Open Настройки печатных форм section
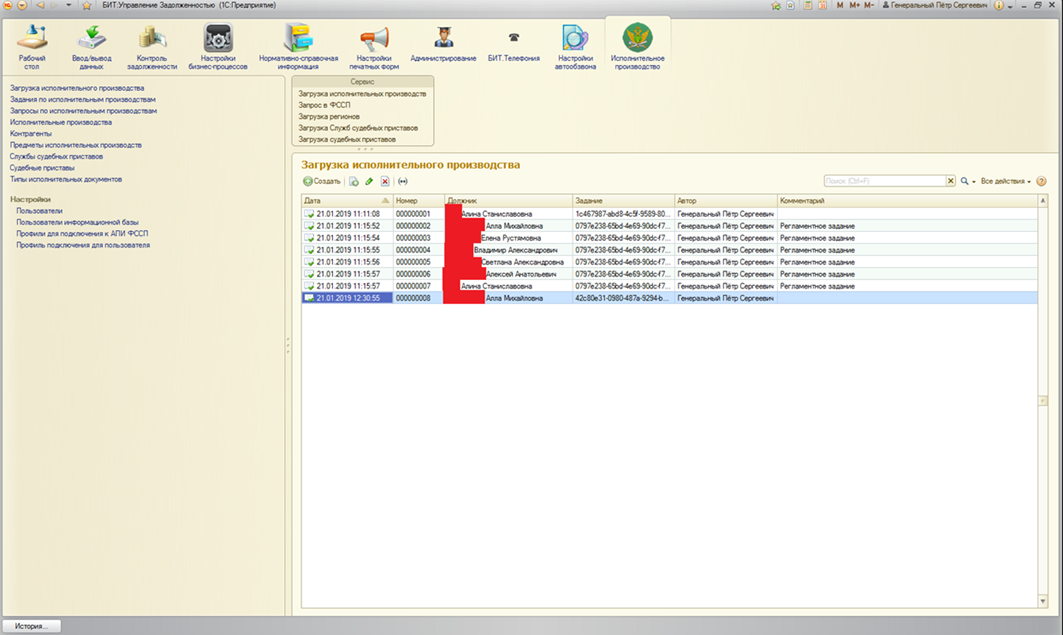1063x635 pixels. (374, 47)
